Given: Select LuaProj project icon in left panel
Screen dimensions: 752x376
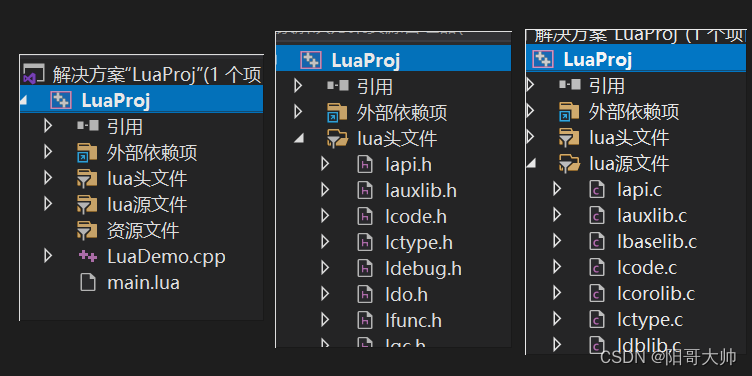Looking at the screenshot, I should (60, 100).
